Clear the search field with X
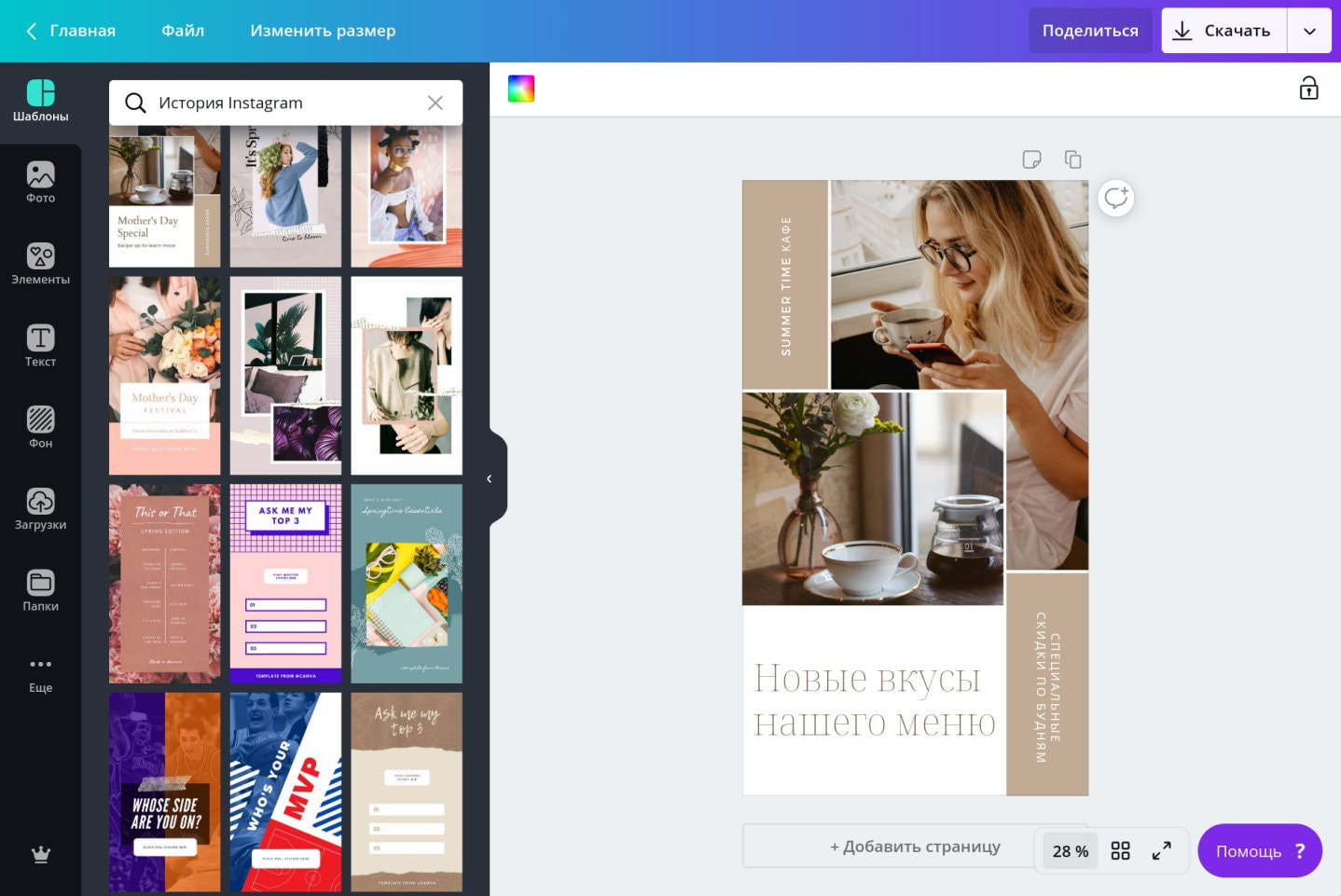The width and height of the screenshot is (1341, 896). [x=435, y=103]
